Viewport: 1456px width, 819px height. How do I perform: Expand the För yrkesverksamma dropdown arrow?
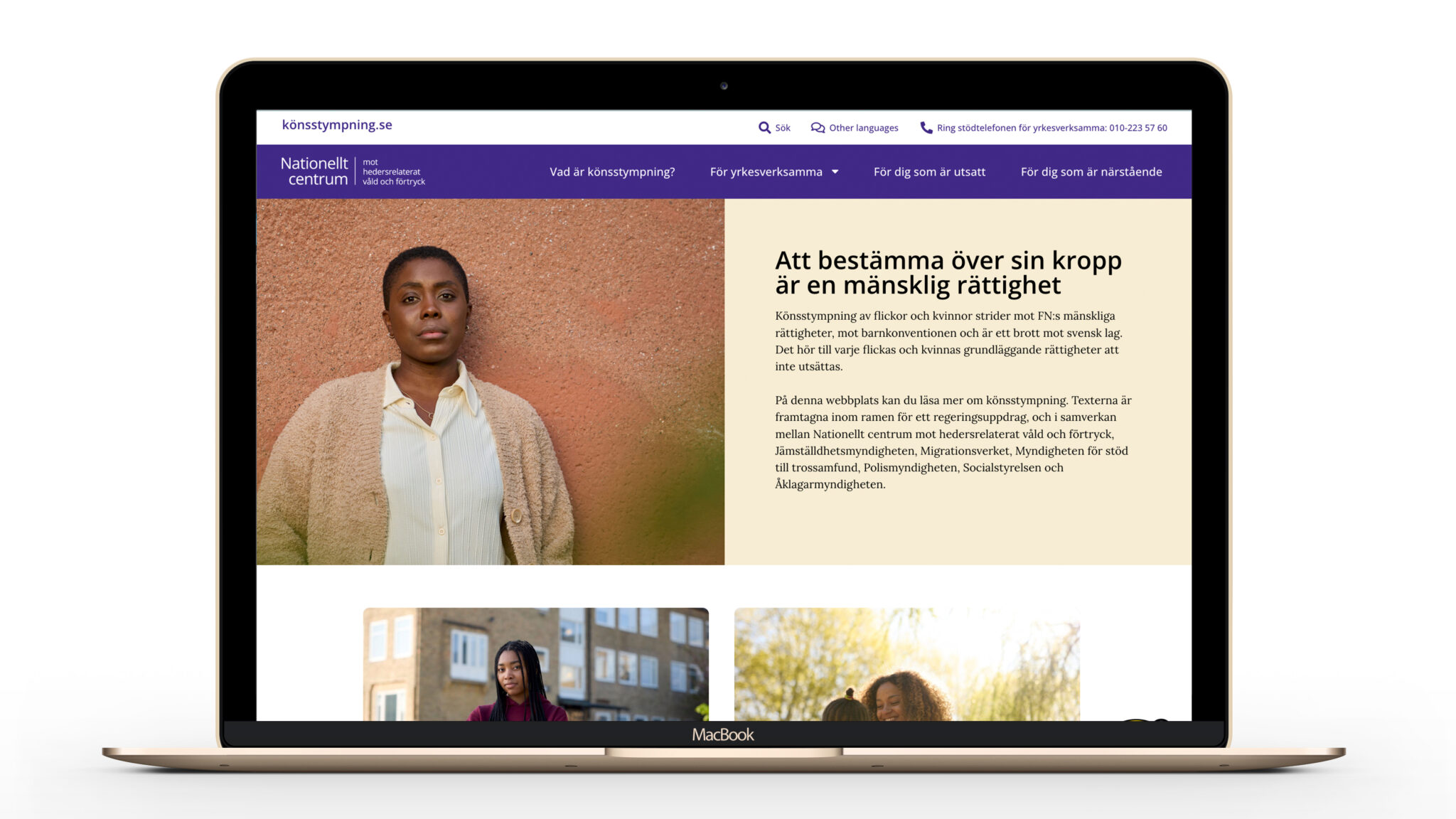click(835, 172)
